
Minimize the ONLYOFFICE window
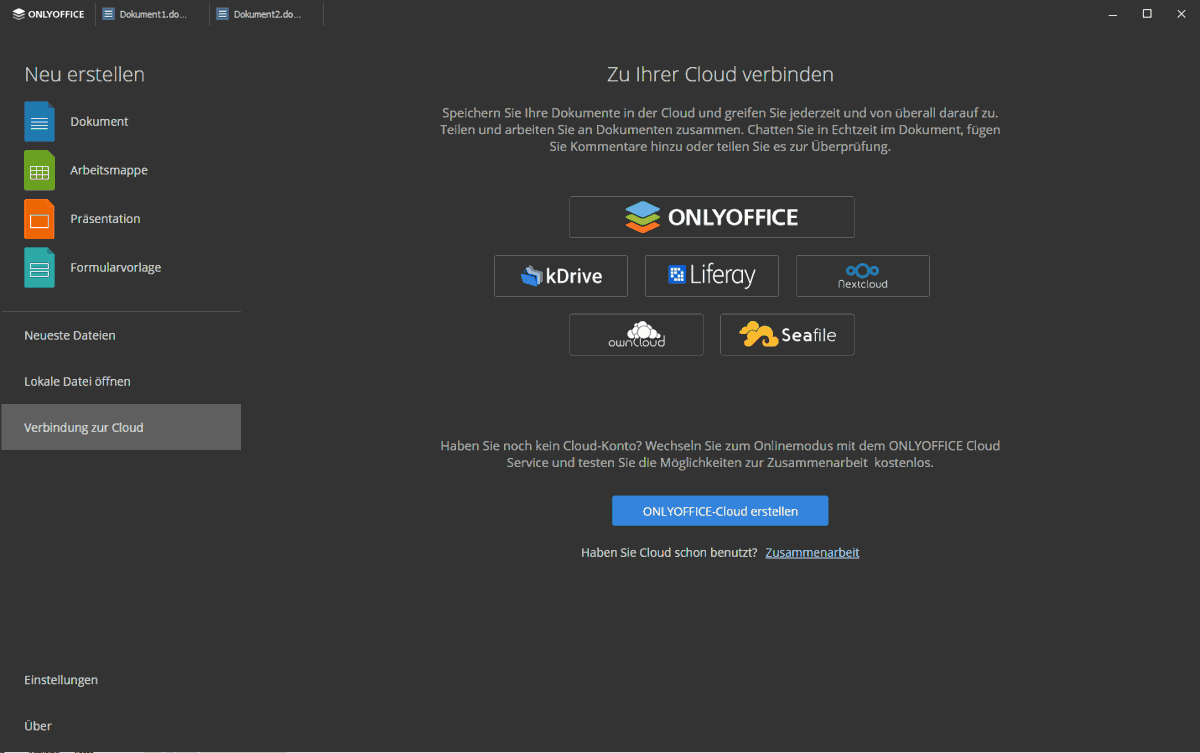1114,14
